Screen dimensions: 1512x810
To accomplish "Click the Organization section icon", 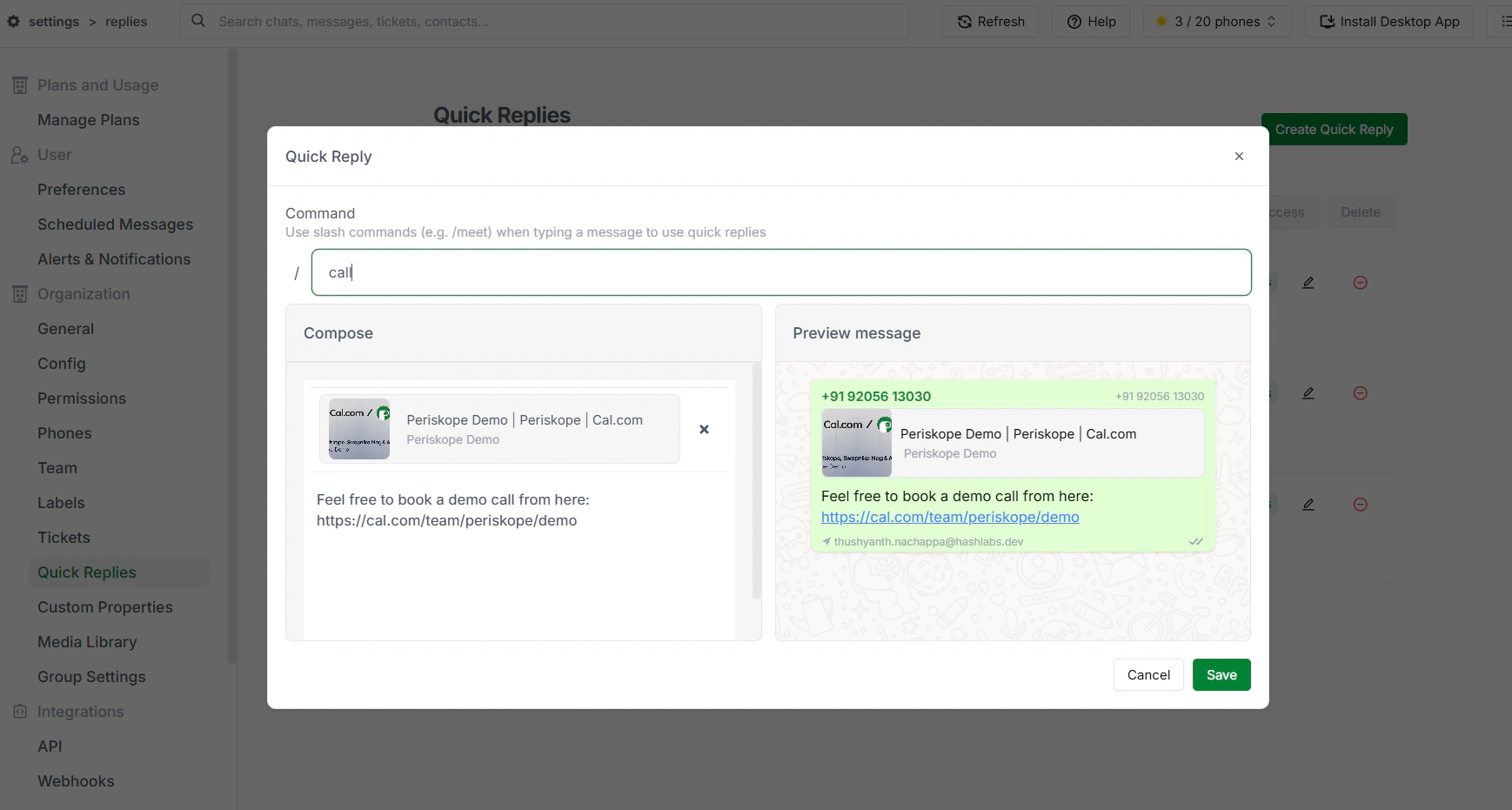I will (x=20, y=294).
